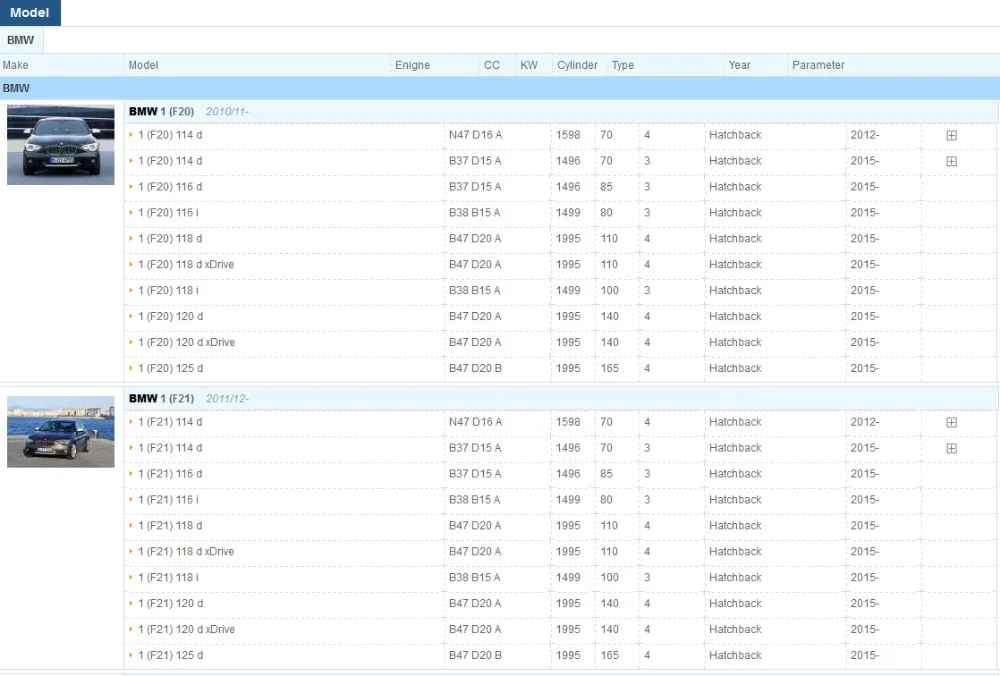Viewport: 1000px width, 676px height.
Task: Open model 1 (F20) 118 i
Action: (x=168, y=290)
